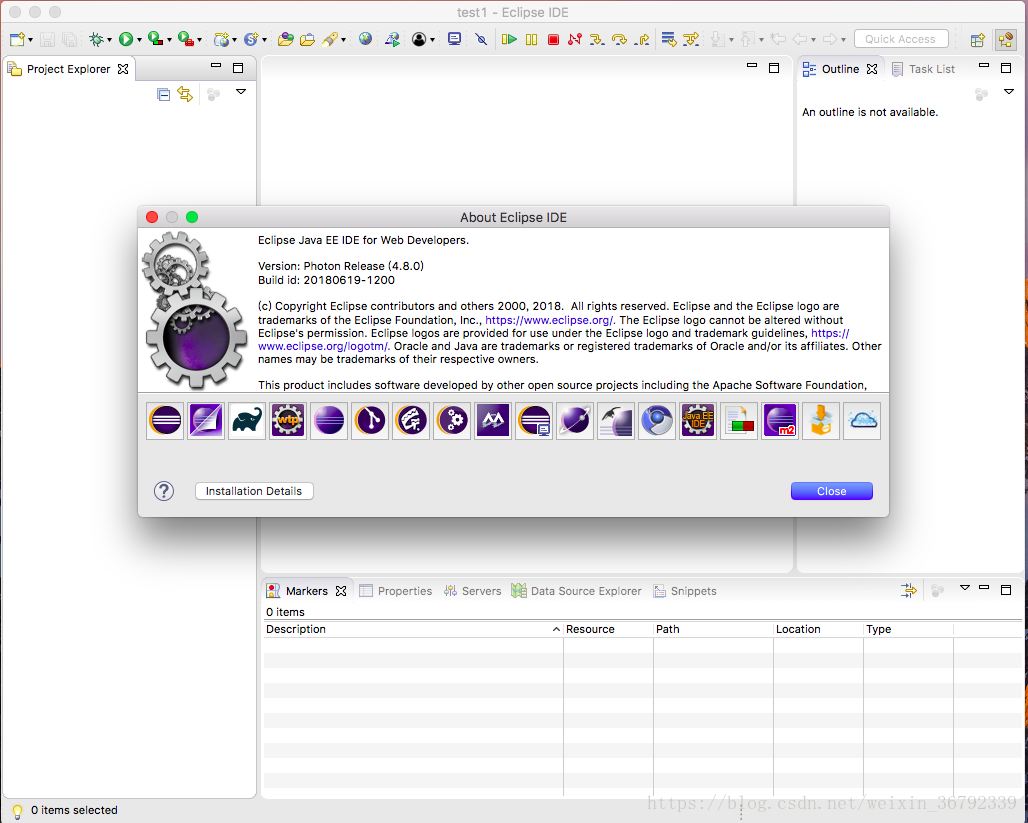
Task: Click the Installation Details button
Action: pos(254,491)
